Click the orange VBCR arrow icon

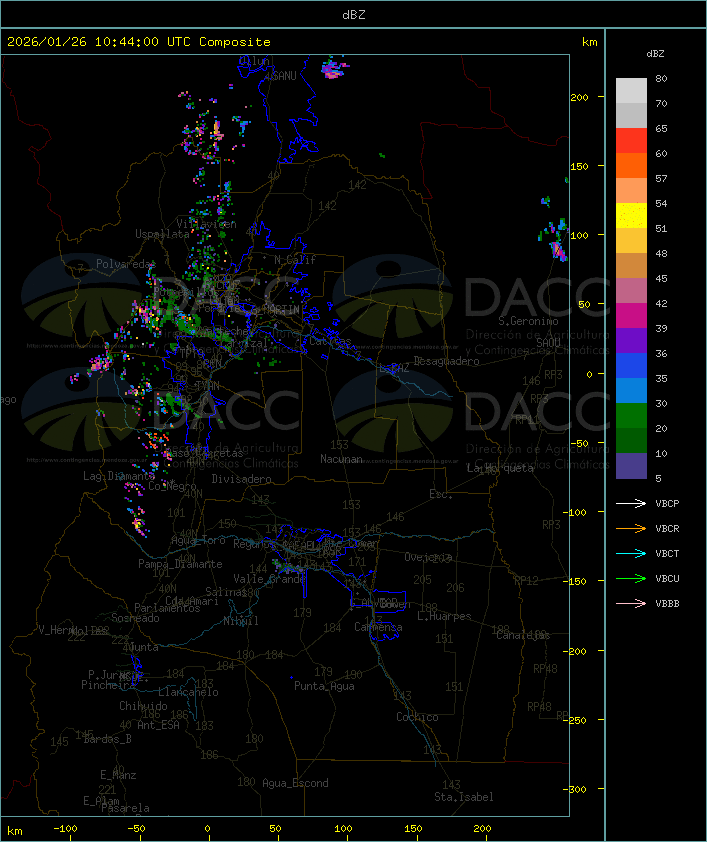(x=632, y=528)
